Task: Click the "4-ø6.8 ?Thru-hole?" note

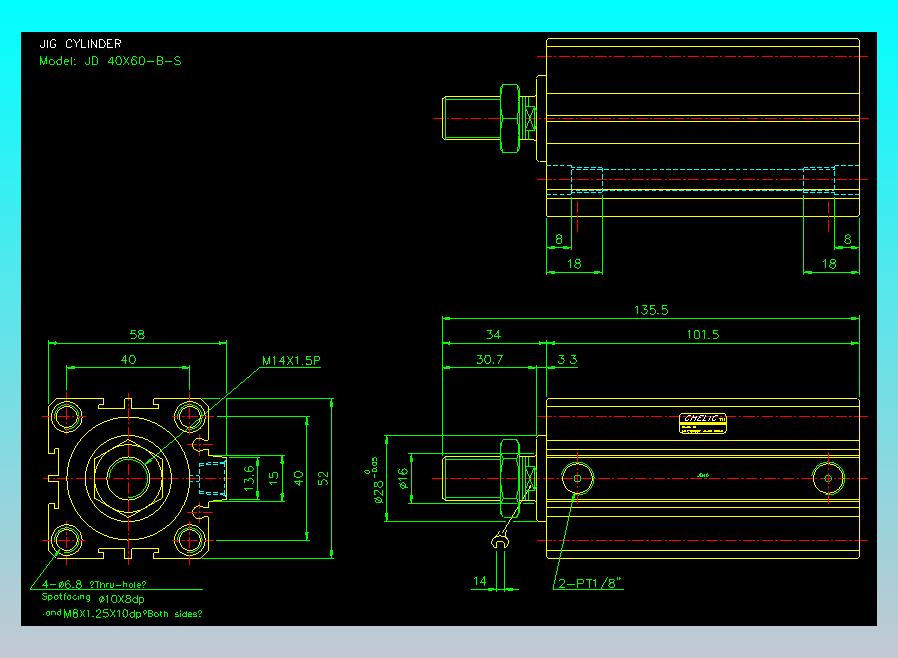Action: pos(94,584)
